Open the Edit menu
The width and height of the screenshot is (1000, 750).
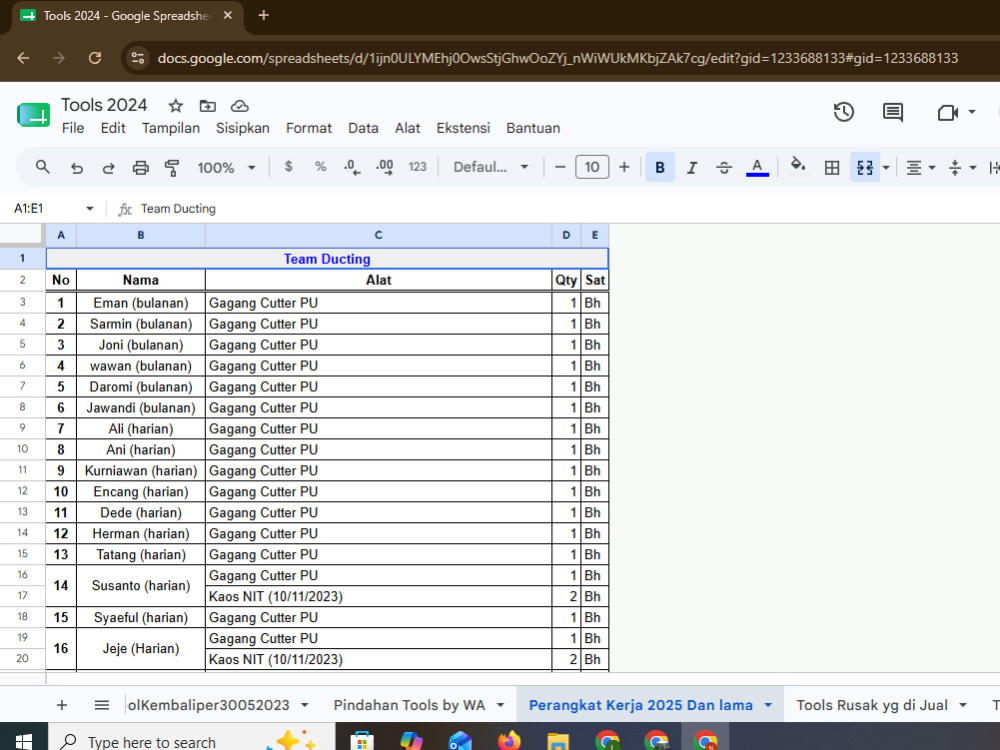pyautogui.click(x=113, y=128)
